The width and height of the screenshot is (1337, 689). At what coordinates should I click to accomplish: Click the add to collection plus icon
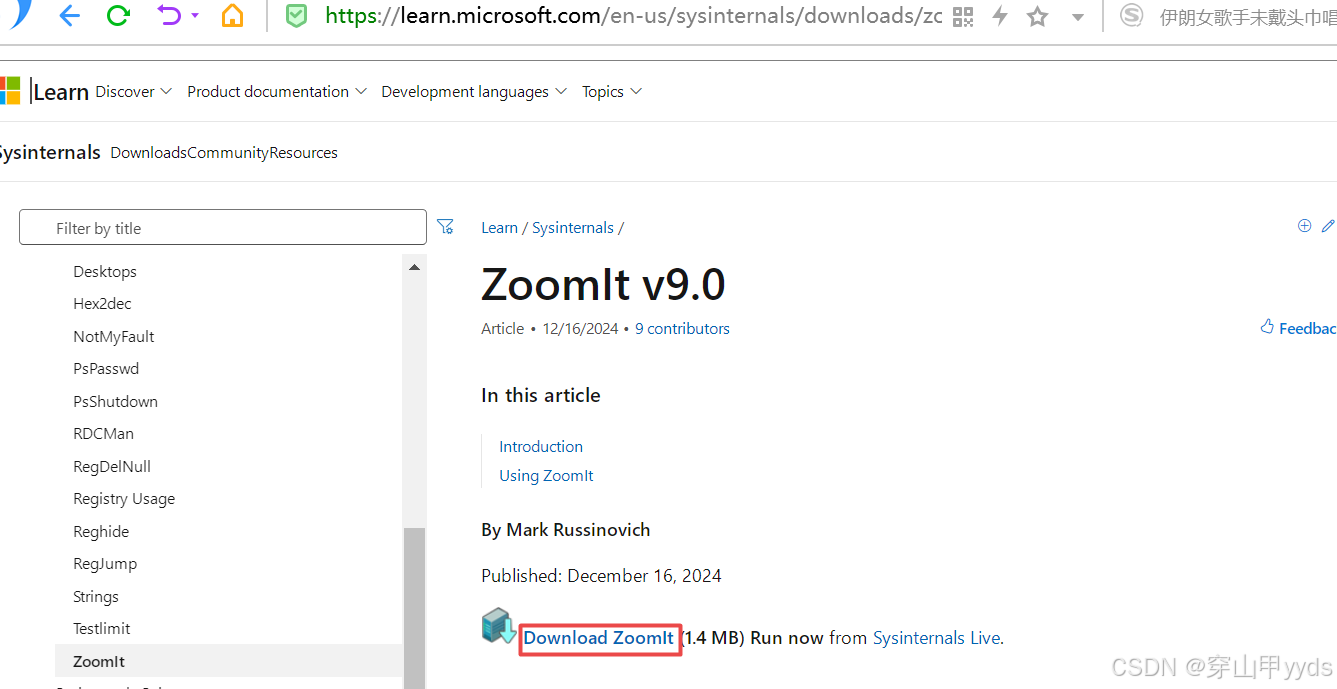(1304, 226)
